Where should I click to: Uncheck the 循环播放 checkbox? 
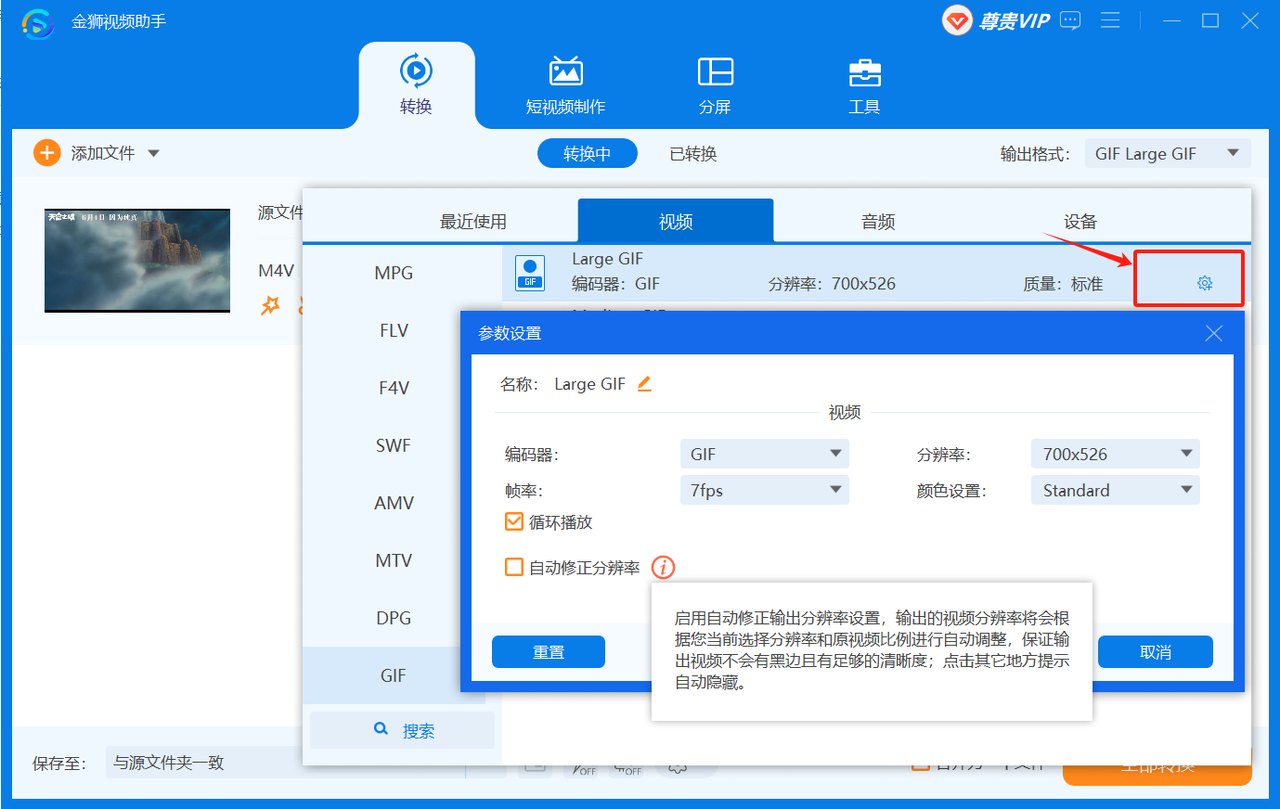click(x=513, y=521)
